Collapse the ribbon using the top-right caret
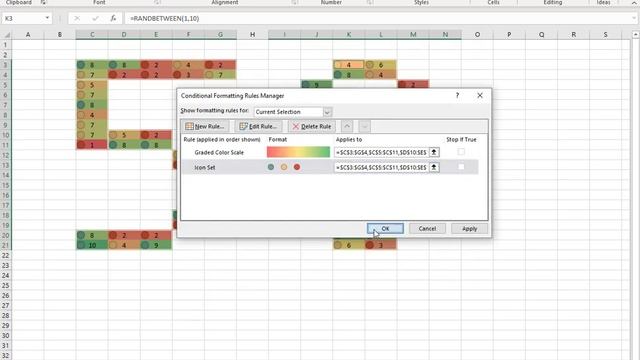Screen dimensions: 640x360 click(634, 3)
